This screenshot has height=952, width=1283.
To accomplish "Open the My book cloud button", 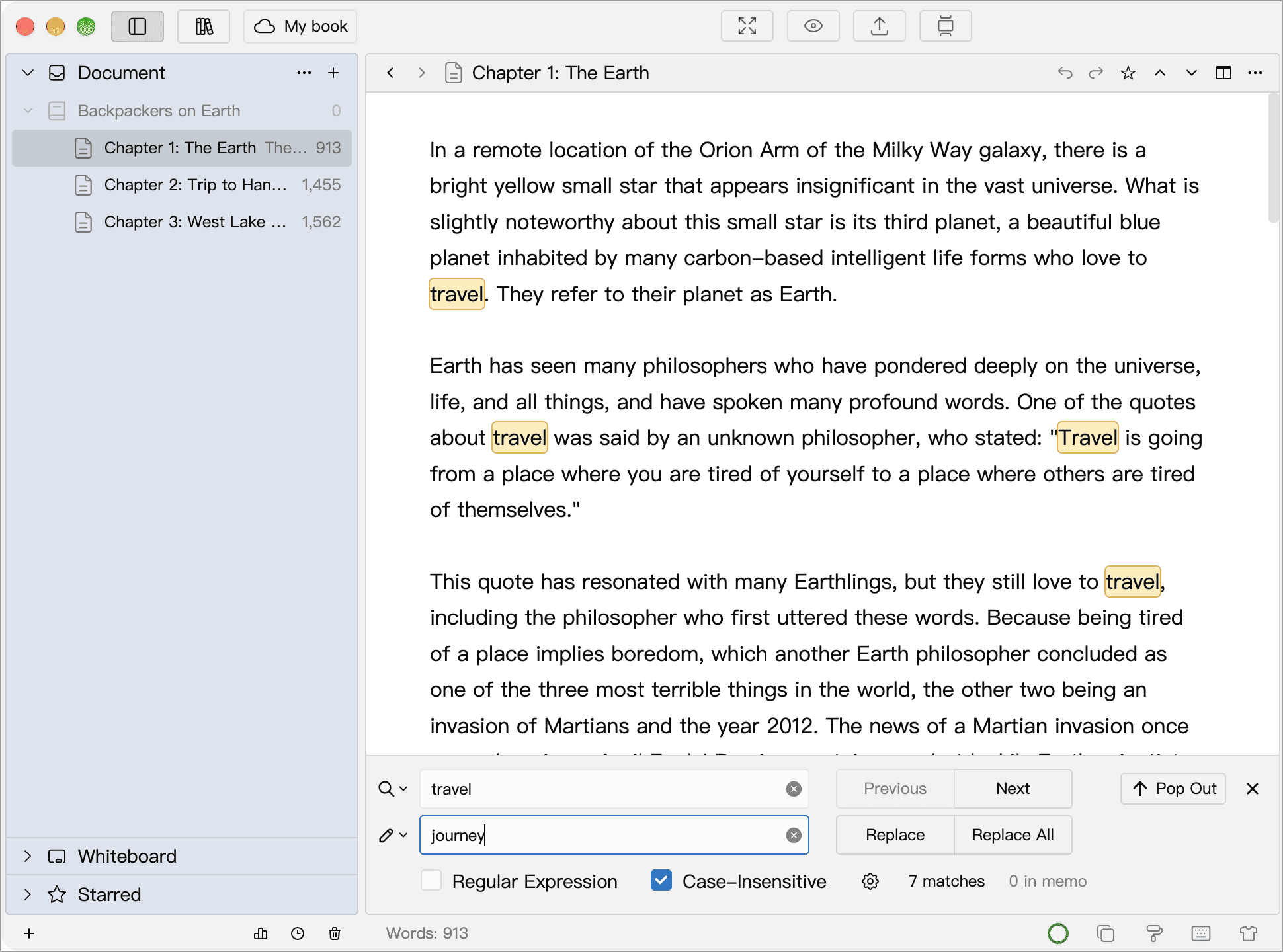I will [300, 26].
